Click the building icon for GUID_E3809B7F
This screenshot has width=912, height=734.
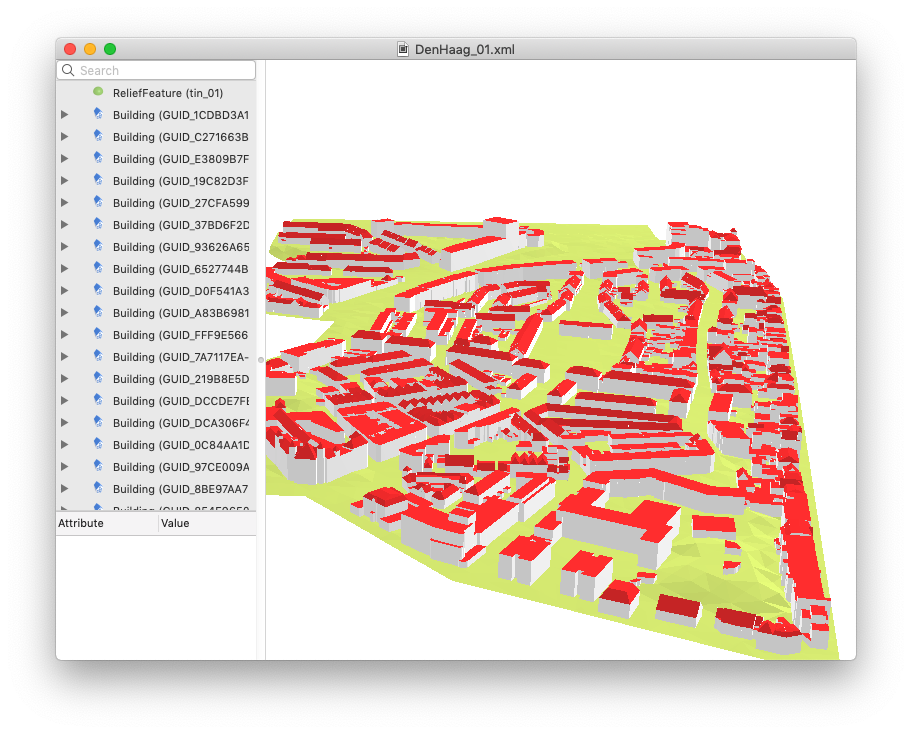(x=98, y=158)
